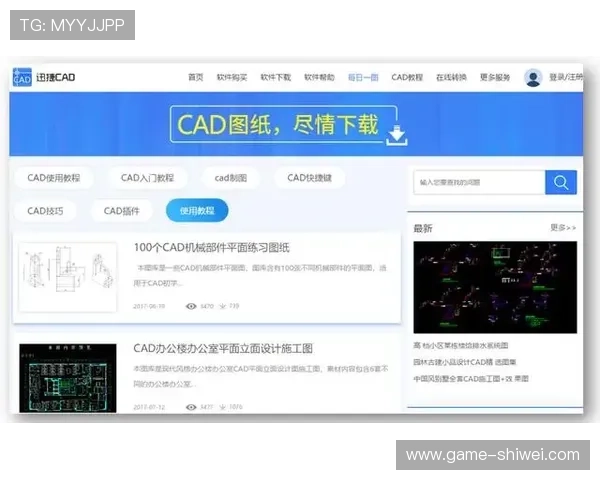Select the 每日一图 navigation item
The height and width of the screenshot is (480, 600).
point(363,78)
